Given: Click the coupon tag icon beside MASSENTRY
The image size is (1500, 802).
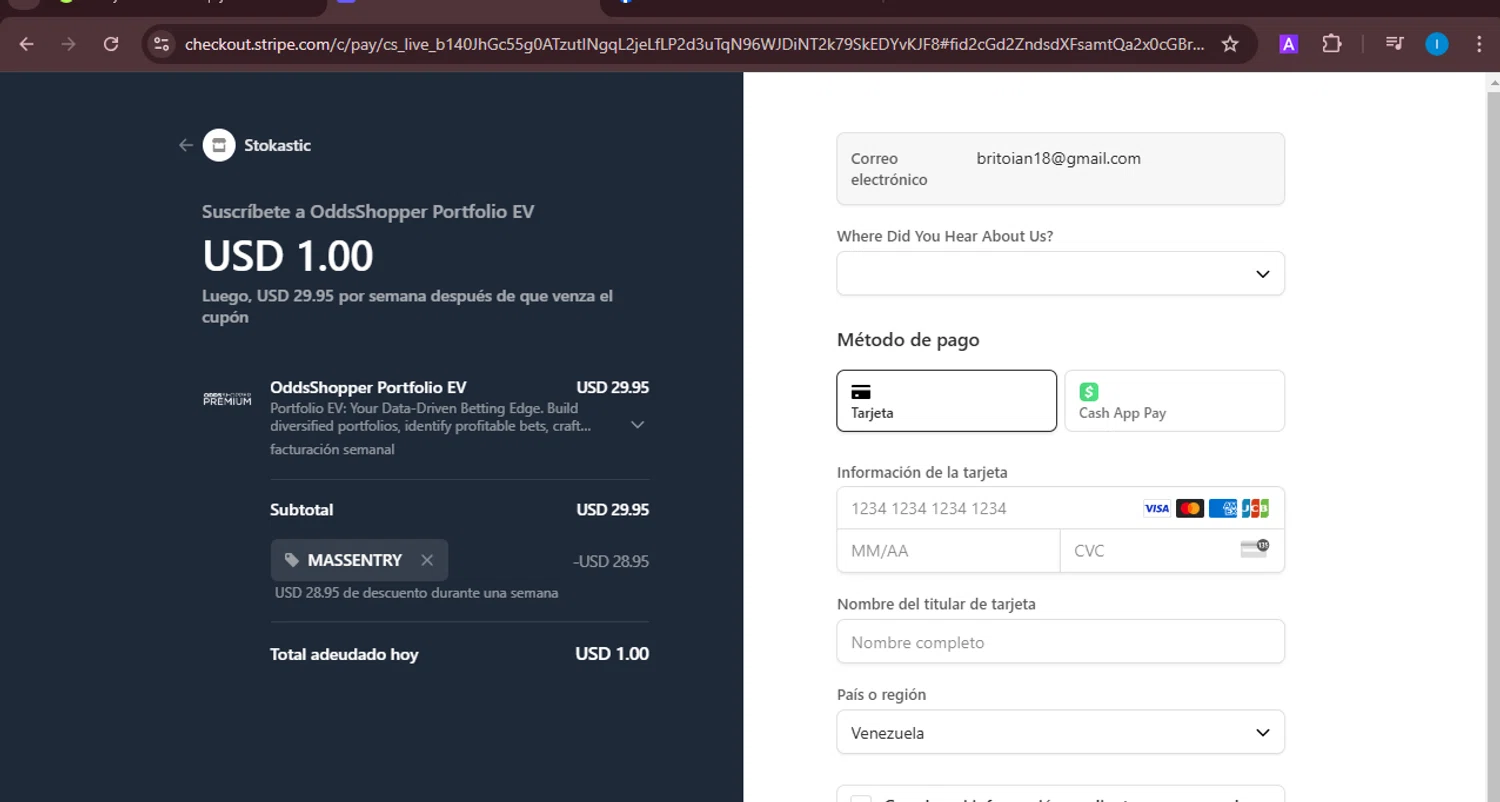Looking at the screenshot, I should (291, 560).
